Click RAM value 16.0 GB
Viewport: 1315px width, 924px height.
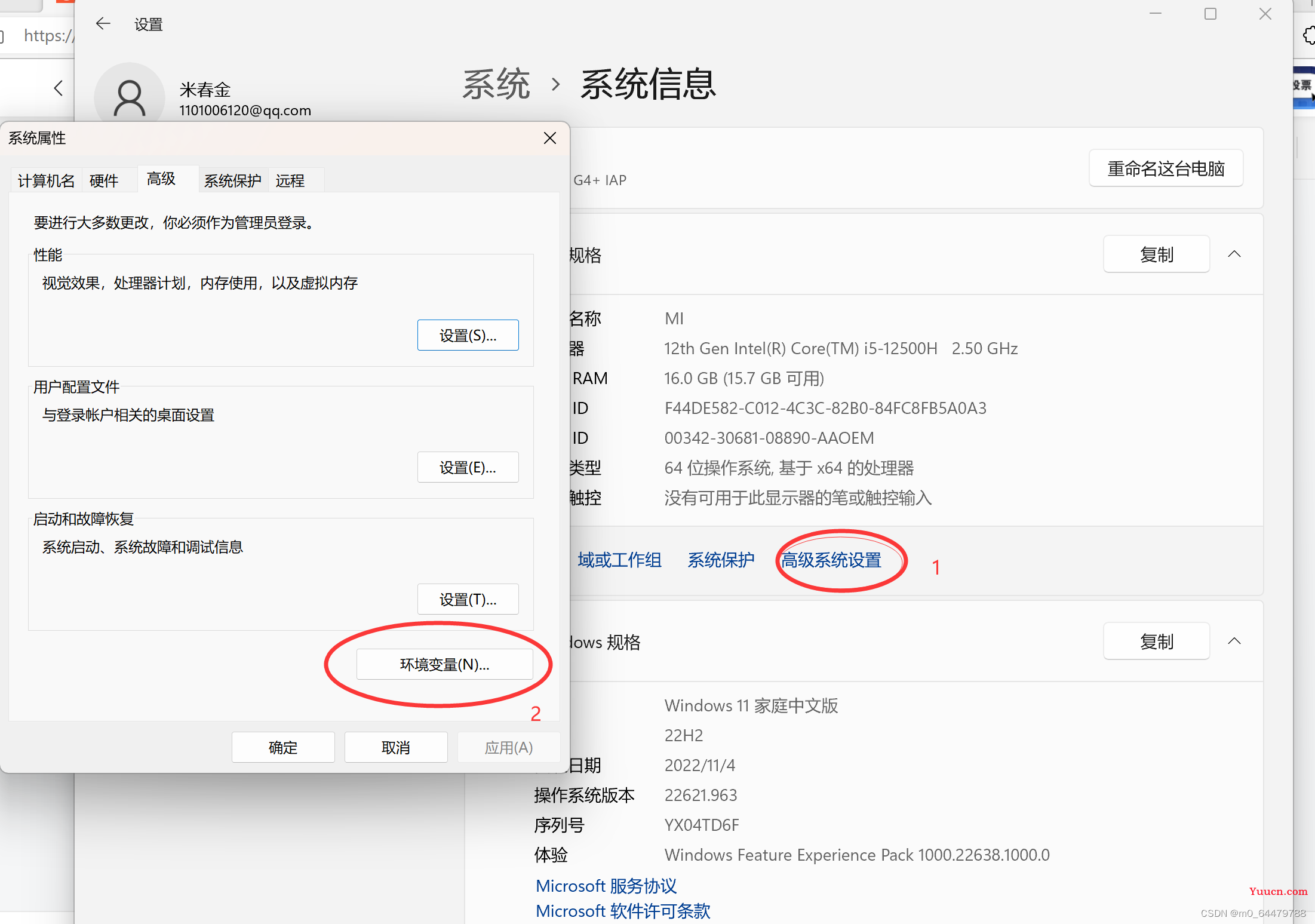[744, 378]
